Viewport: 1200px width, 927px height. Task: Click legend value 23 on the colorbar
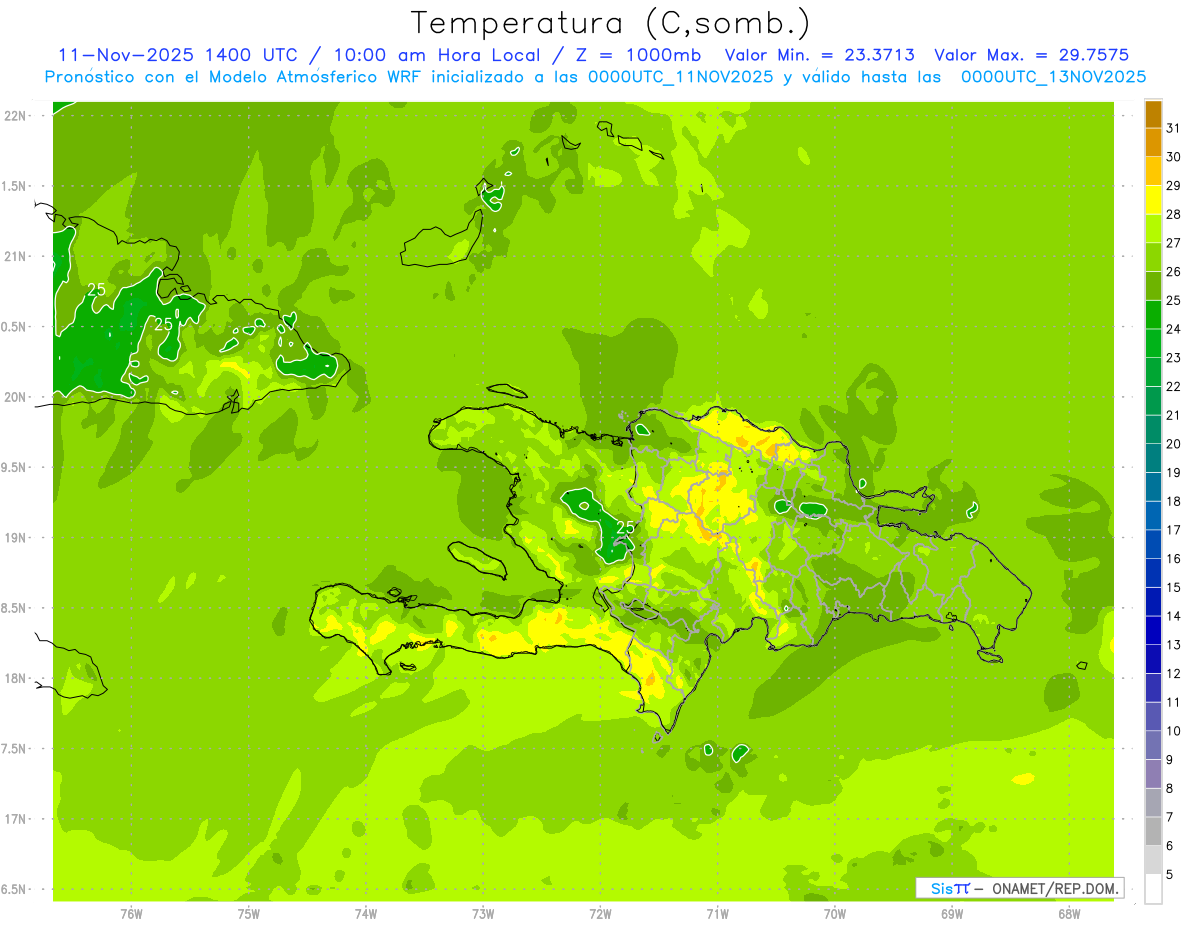(x=1173, y=358)
